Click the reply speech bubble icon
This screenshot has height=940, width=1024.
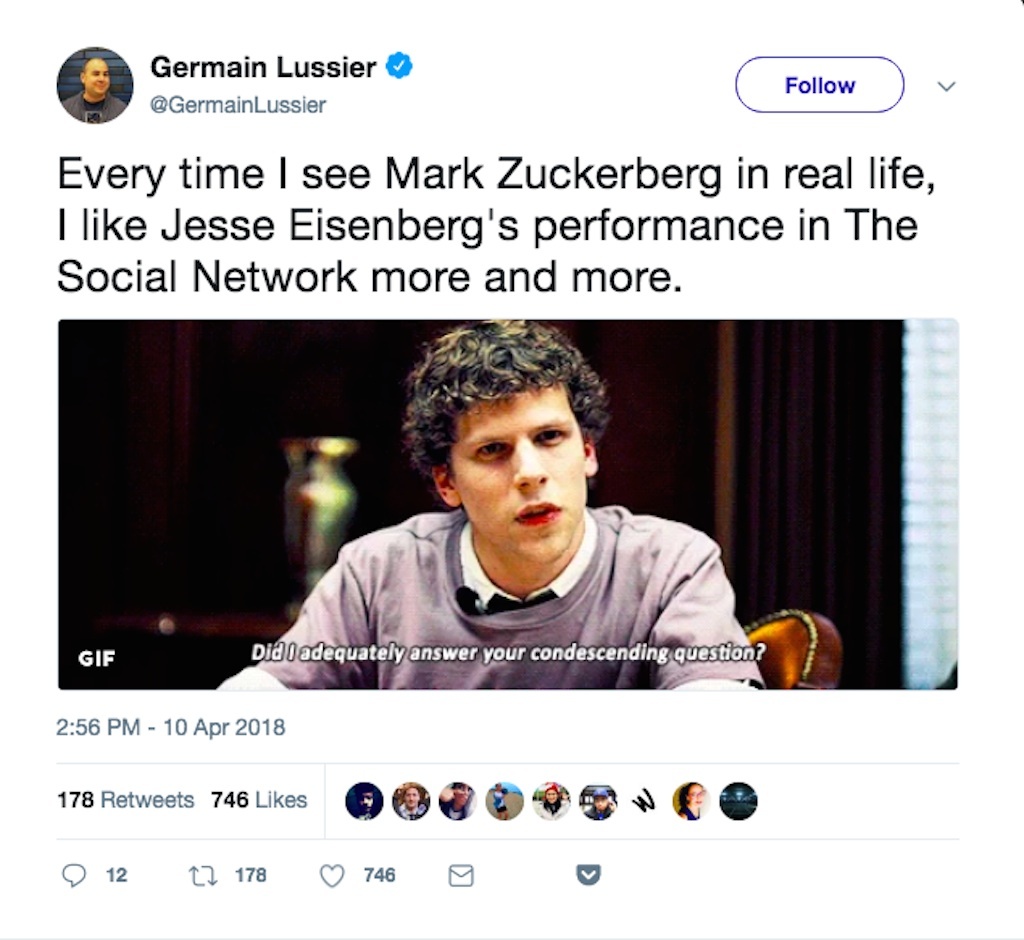75,876
